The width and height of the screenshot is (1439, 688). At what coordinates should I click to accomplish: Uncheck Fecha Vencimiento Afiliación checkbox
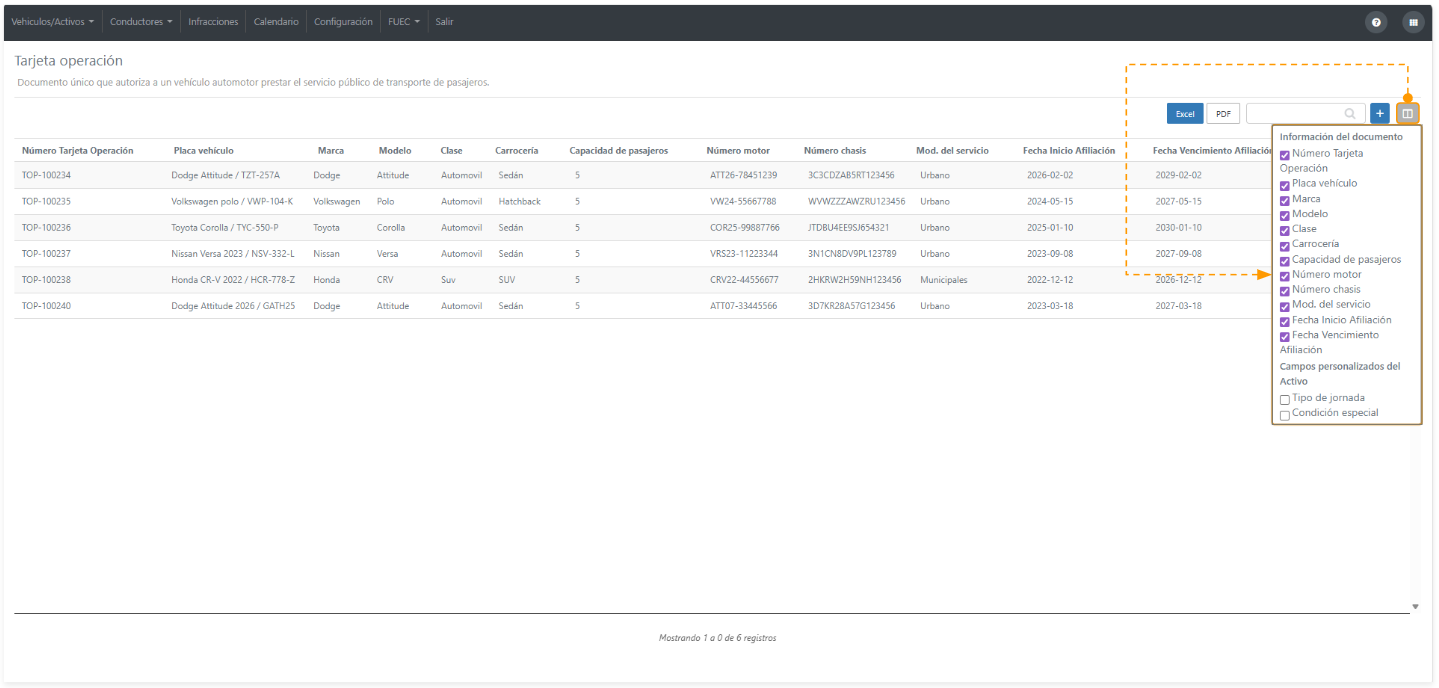[x=1285, y=337]
